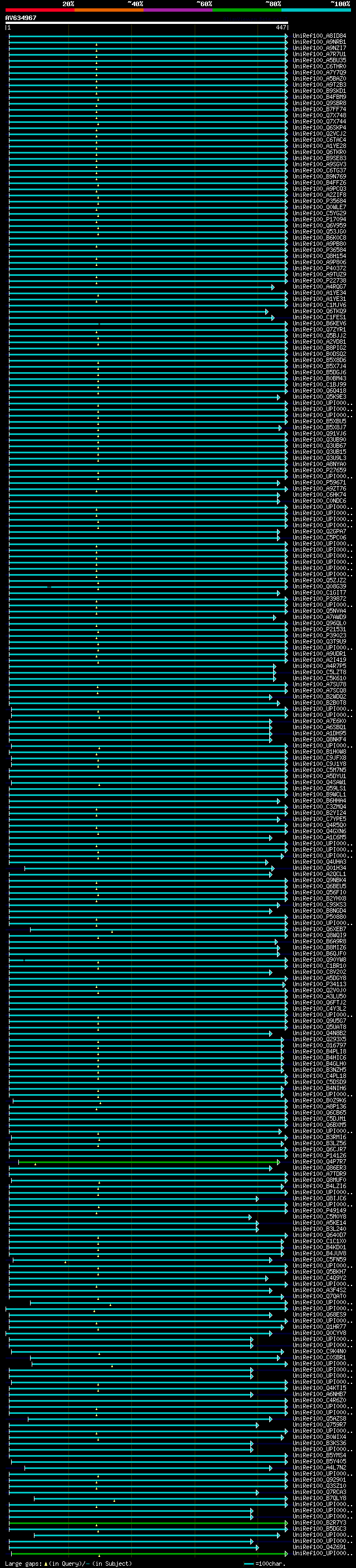Click the green alignment bar for UniRef100_B2R7Y3
Image resolution: width=356 pixels, height=1568 pixels.
click(148, 1522)
